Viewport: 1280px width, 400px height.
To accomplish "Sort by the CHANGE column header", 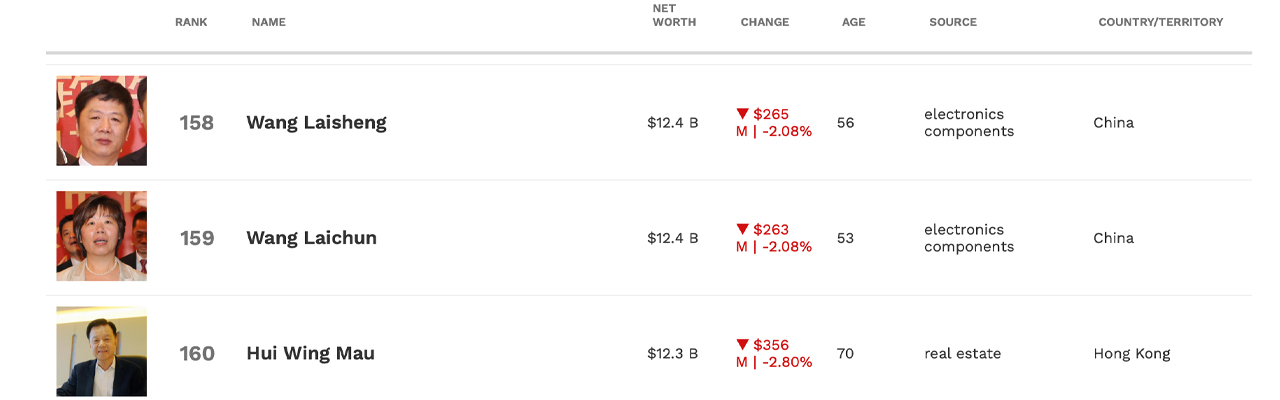I will (x=765, y=22).
